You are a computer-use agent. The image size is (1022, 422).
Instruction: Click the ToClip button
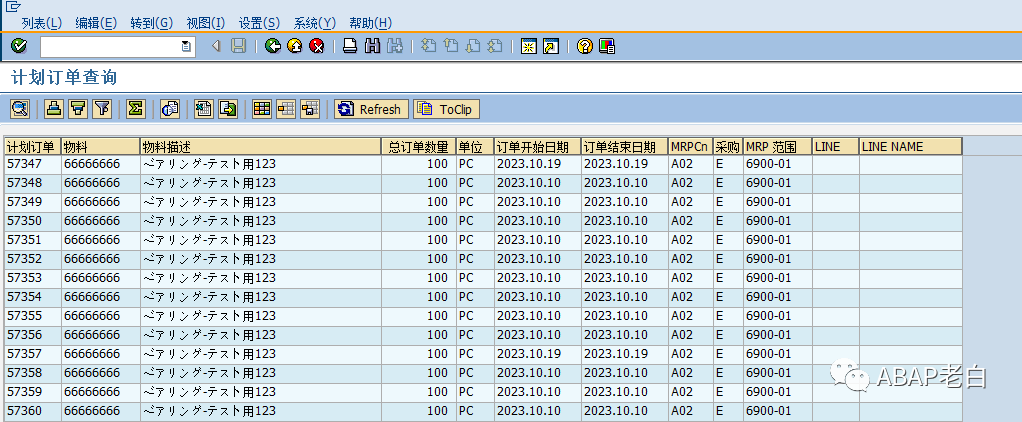(446, 109)
